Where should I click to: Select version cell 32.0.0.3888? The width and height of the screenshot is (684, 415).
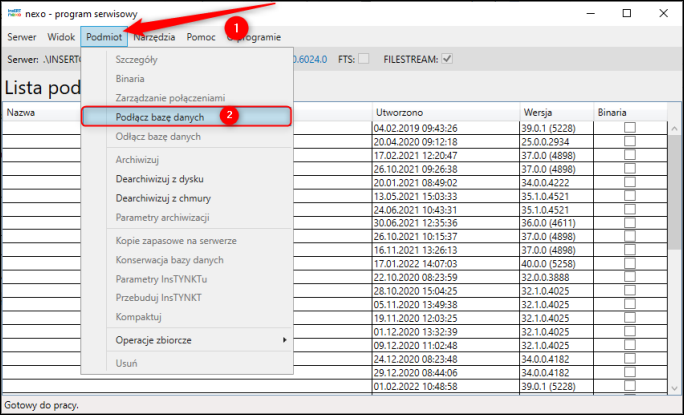(557, 278)
